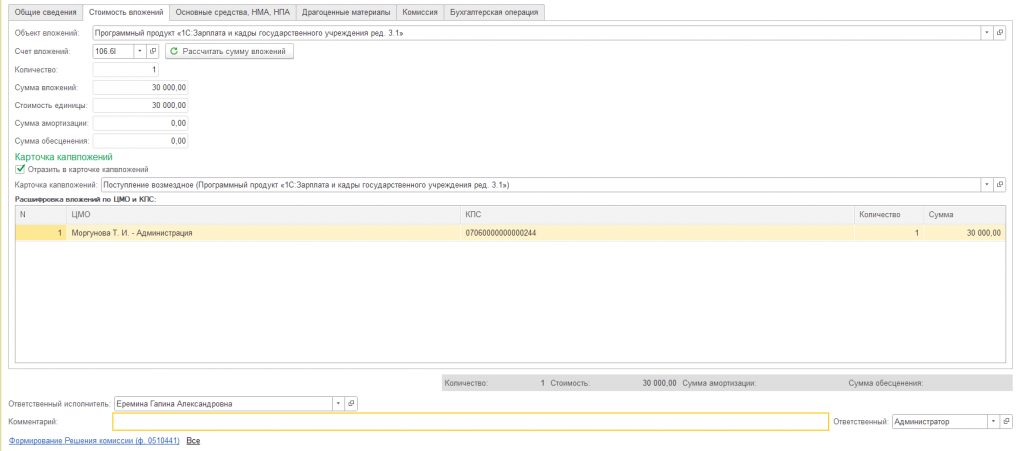This screenshot has width=1024, height=451.
Task: Expand the Счет вложений dropdown
Action: coord(140,51)
